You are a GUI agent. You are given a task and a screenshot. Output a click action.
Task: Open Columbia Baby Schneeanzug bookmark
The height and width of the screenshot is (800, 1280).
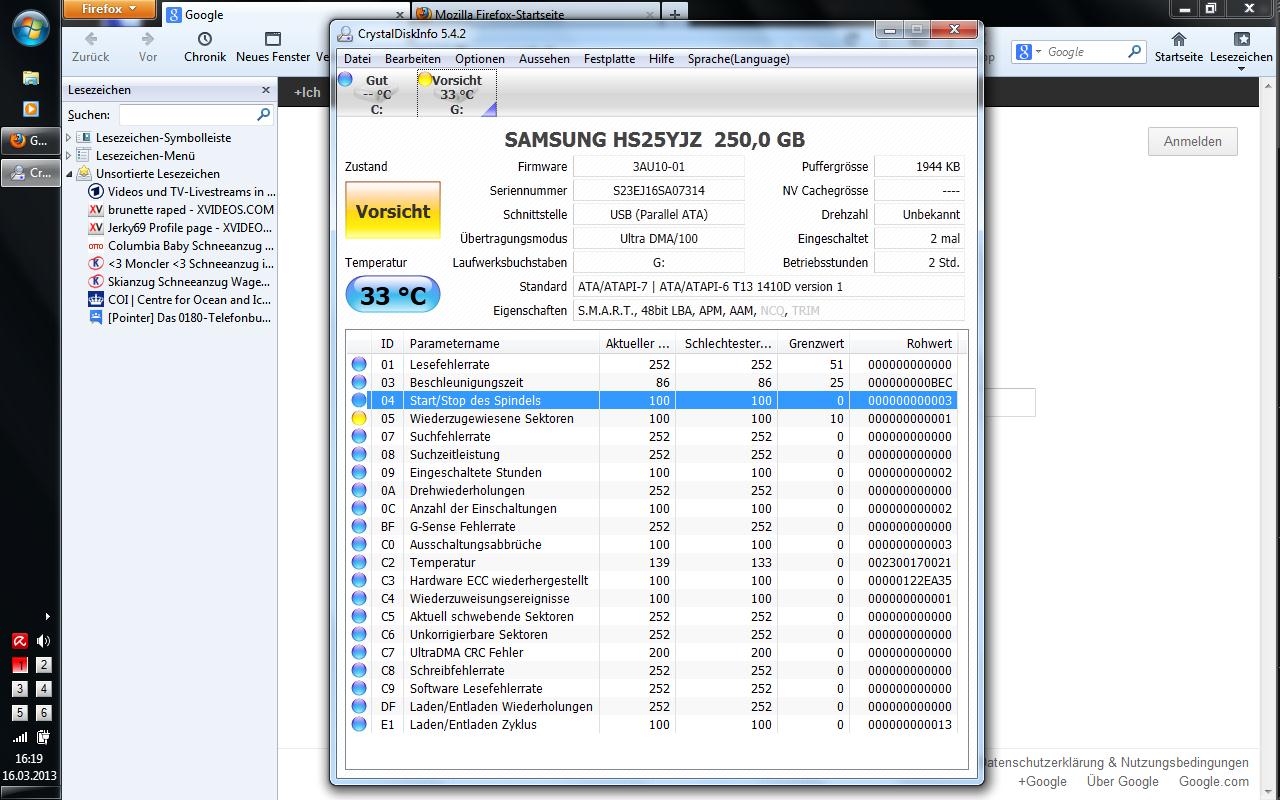coord(182,246)
